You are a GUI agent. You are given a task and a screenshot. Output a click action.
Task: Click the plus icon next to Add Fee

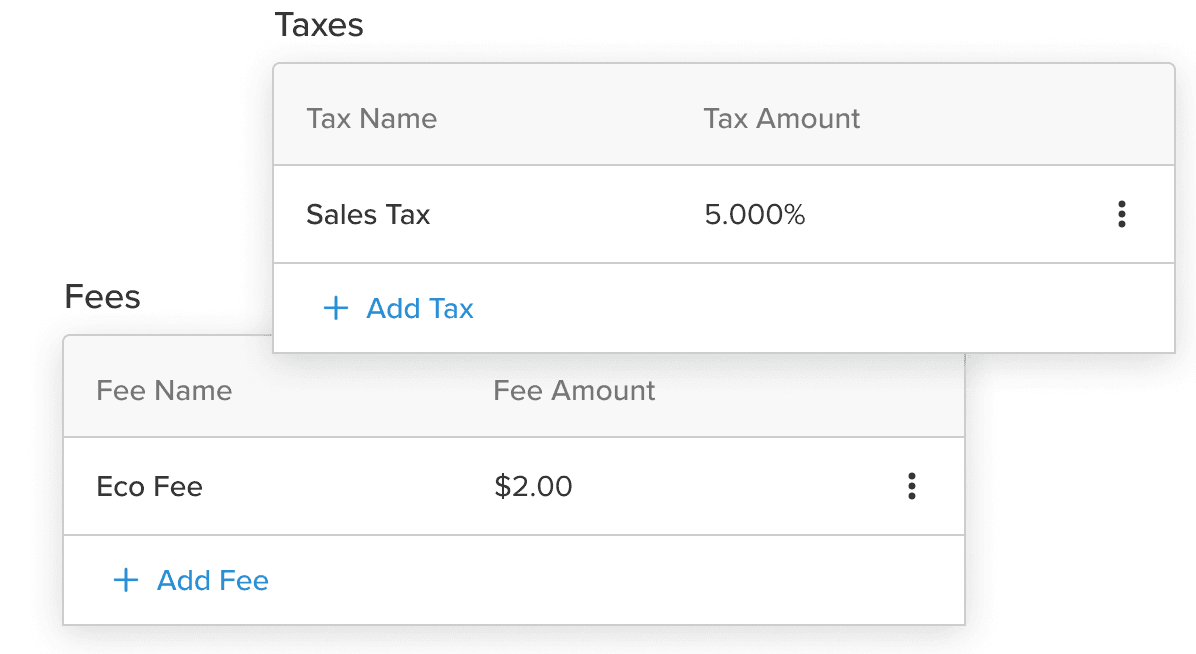125,580
